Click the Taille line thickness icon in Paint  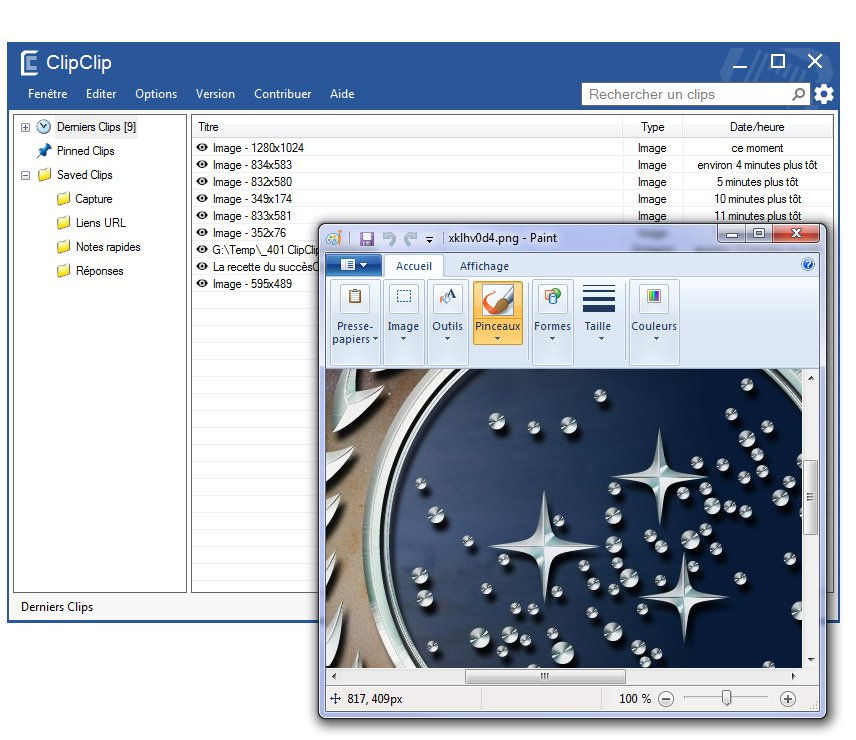click(598, 298)
